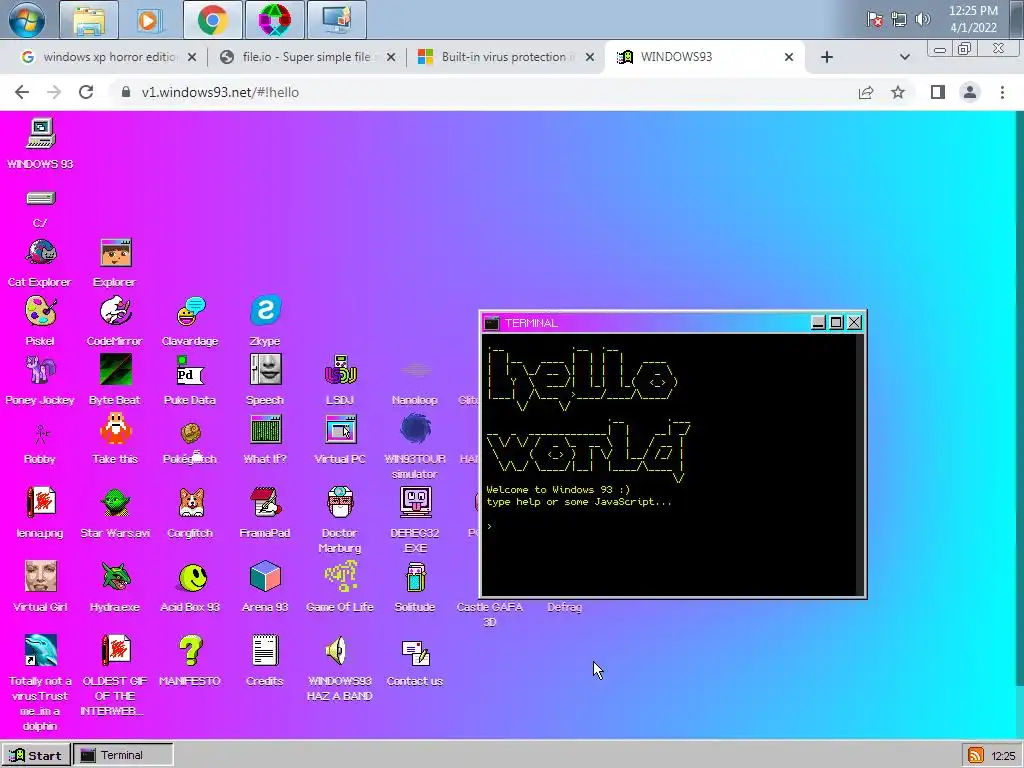
Task: Open Poney Jockey icon
Action: 40,370
